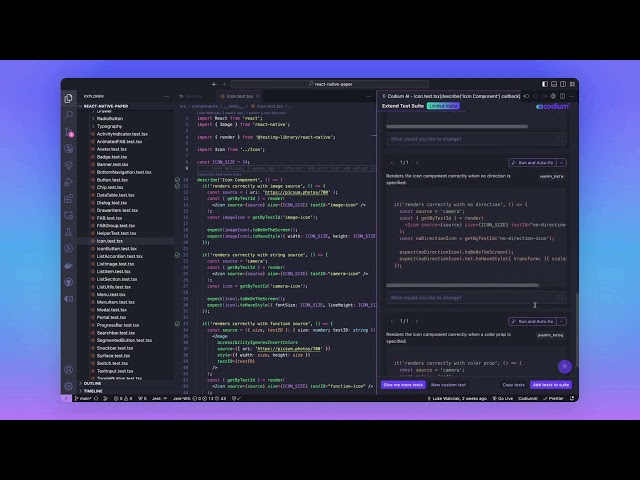Go to previous variant of no-direction test
This screenshot has width=640, height=480.
(x=392, y=162)
